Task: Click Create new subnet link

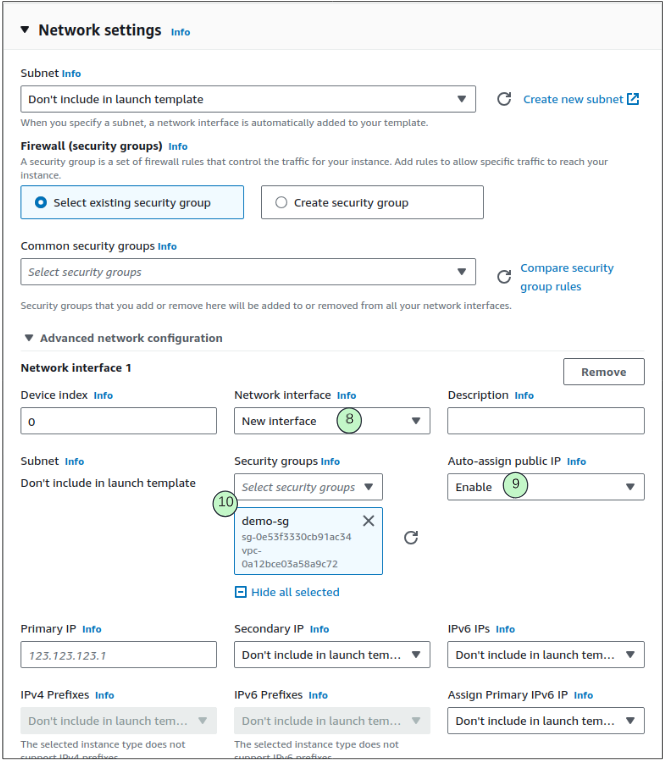Action: (573, 99)
